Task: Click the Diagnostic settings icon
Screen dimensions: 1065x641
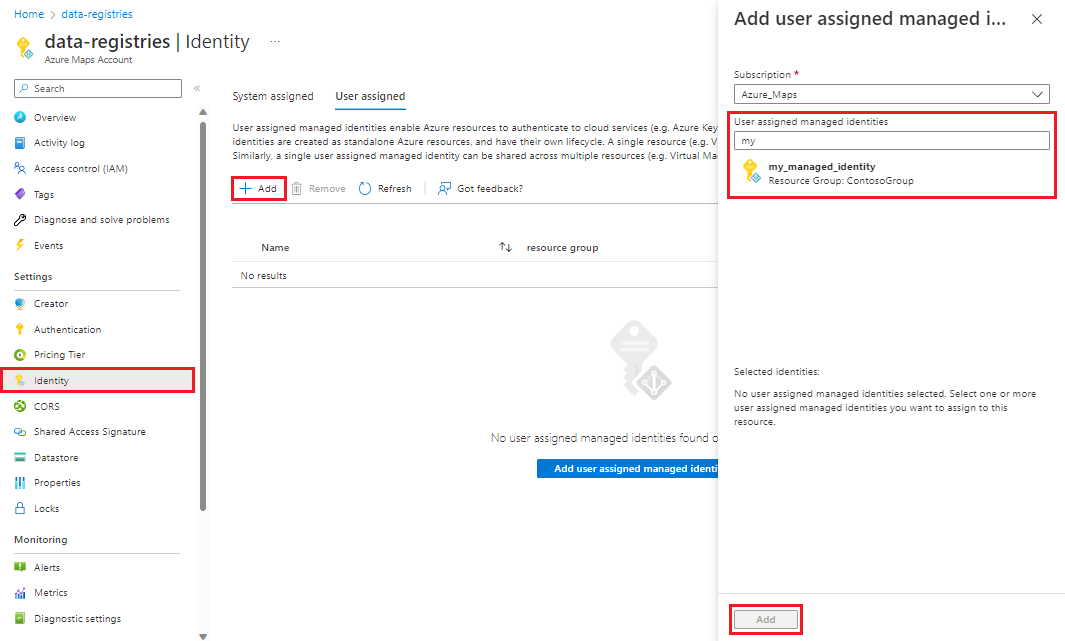Action: [x=20, y=619]
